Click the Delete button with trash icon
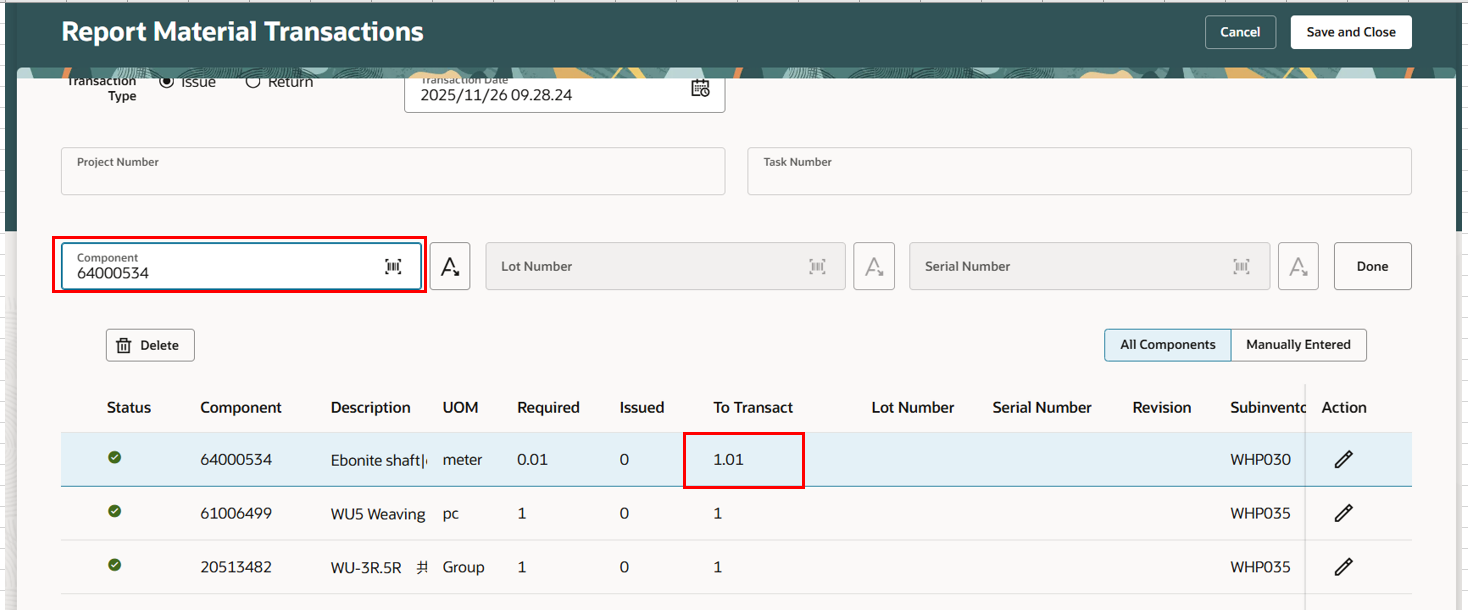Image resolution: width=1468 pixels, height=610 pixels. tap(150, 345)
